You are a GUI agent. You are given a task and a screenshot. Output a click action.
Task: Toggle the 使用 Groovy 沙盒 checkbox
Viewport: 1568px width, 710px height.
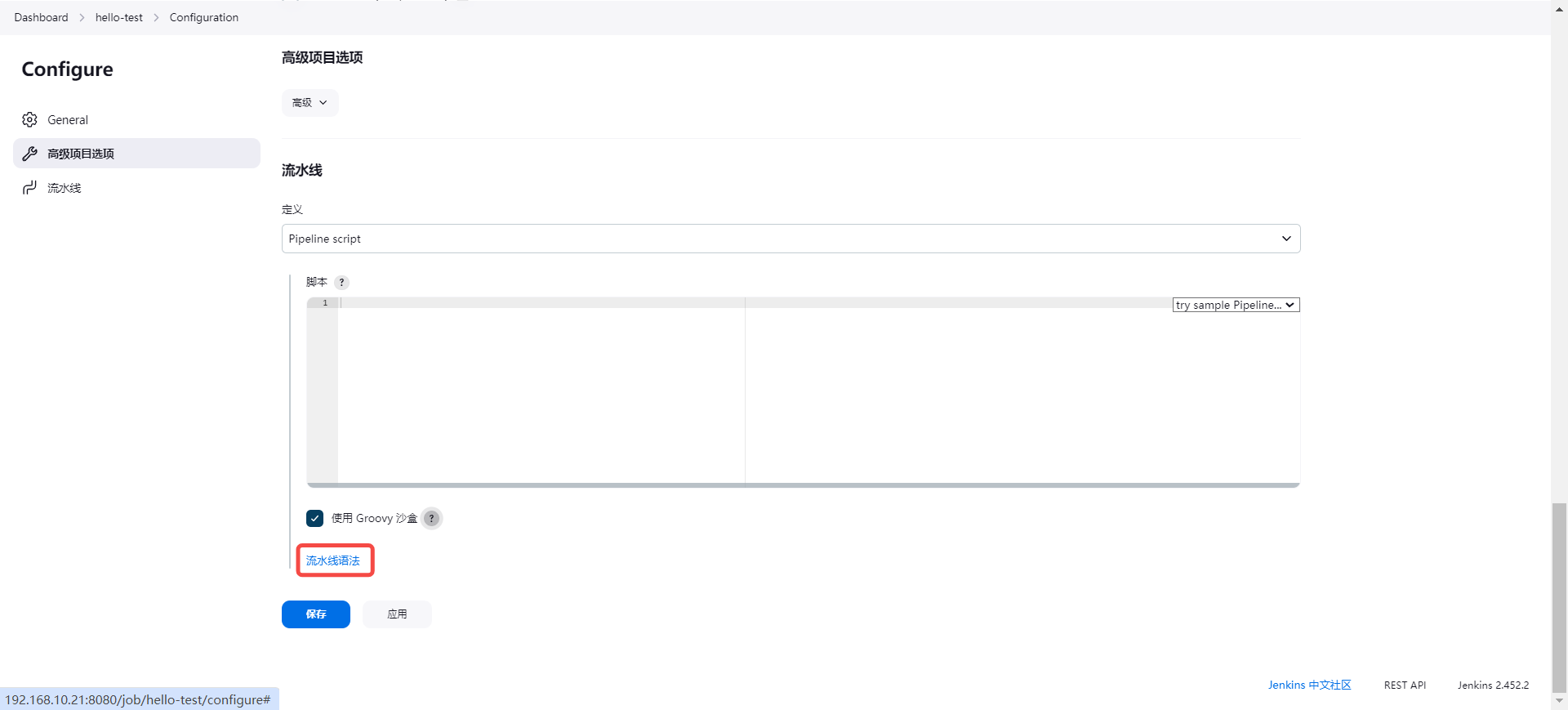[315, 518]
